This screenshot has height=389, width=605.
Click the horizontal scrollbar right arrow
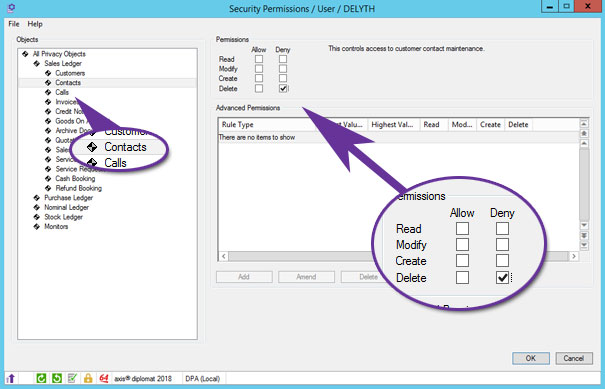574,256
